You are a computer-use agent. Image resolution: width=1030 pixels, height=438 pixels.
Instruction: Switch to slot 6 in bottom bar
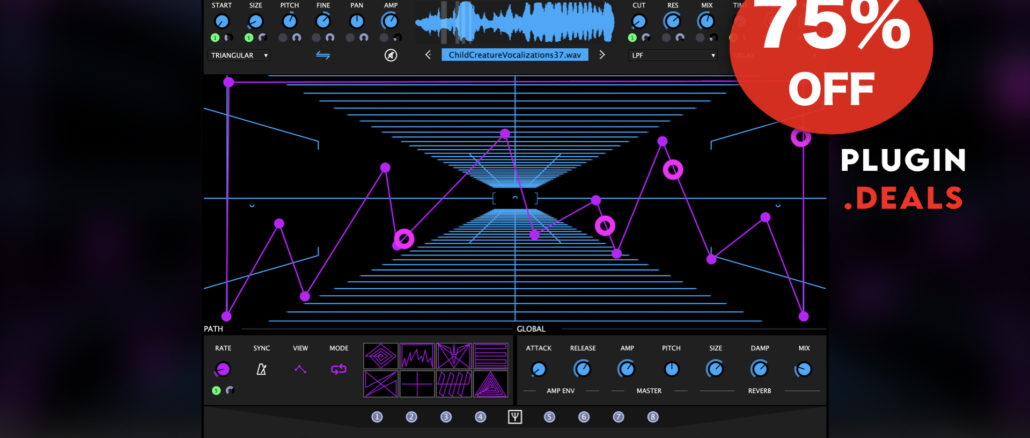pyautogui.click(x=584, y=416)
